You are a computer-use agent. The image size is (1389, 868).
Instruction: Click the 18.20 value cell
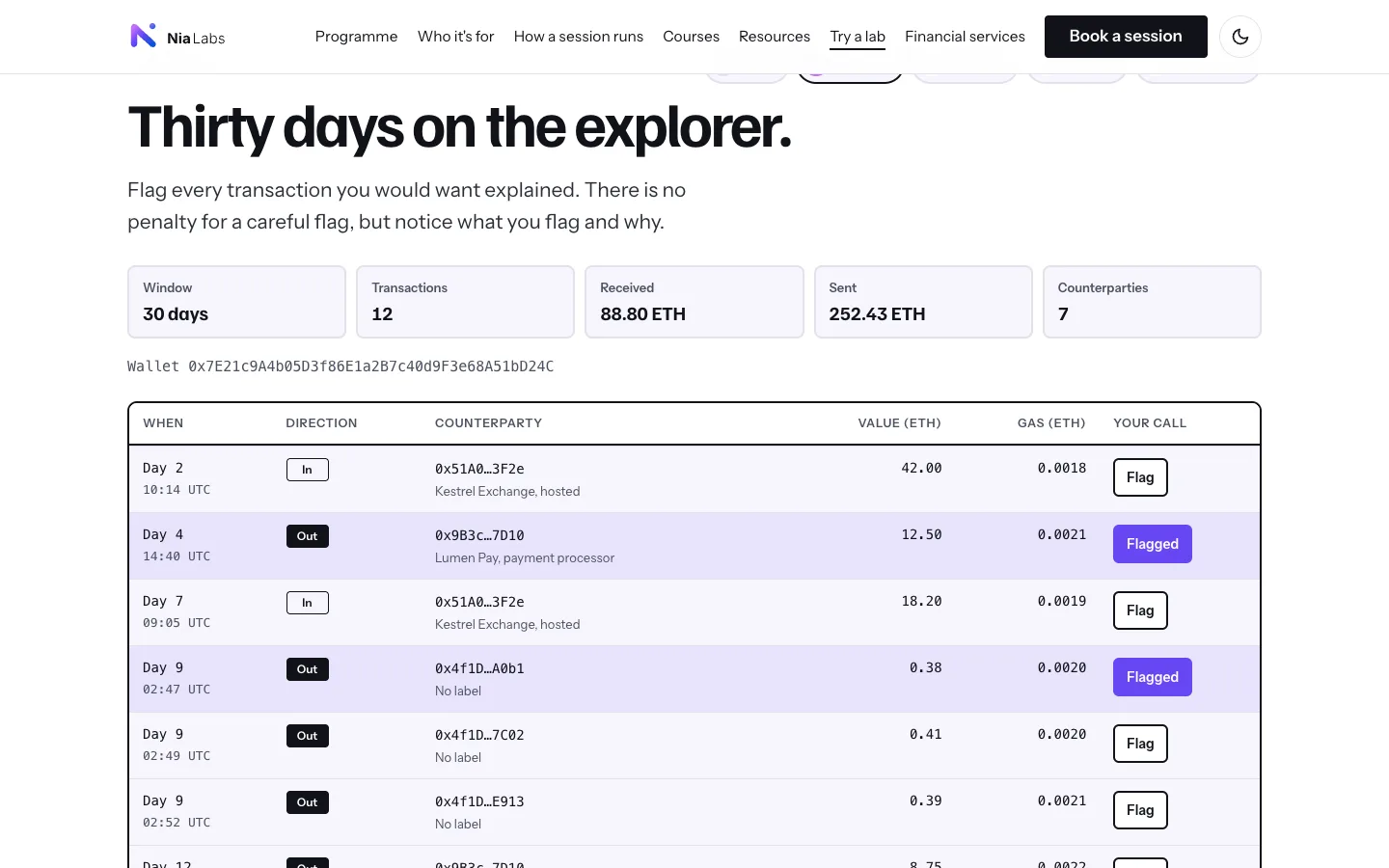(x=921, y=601)
